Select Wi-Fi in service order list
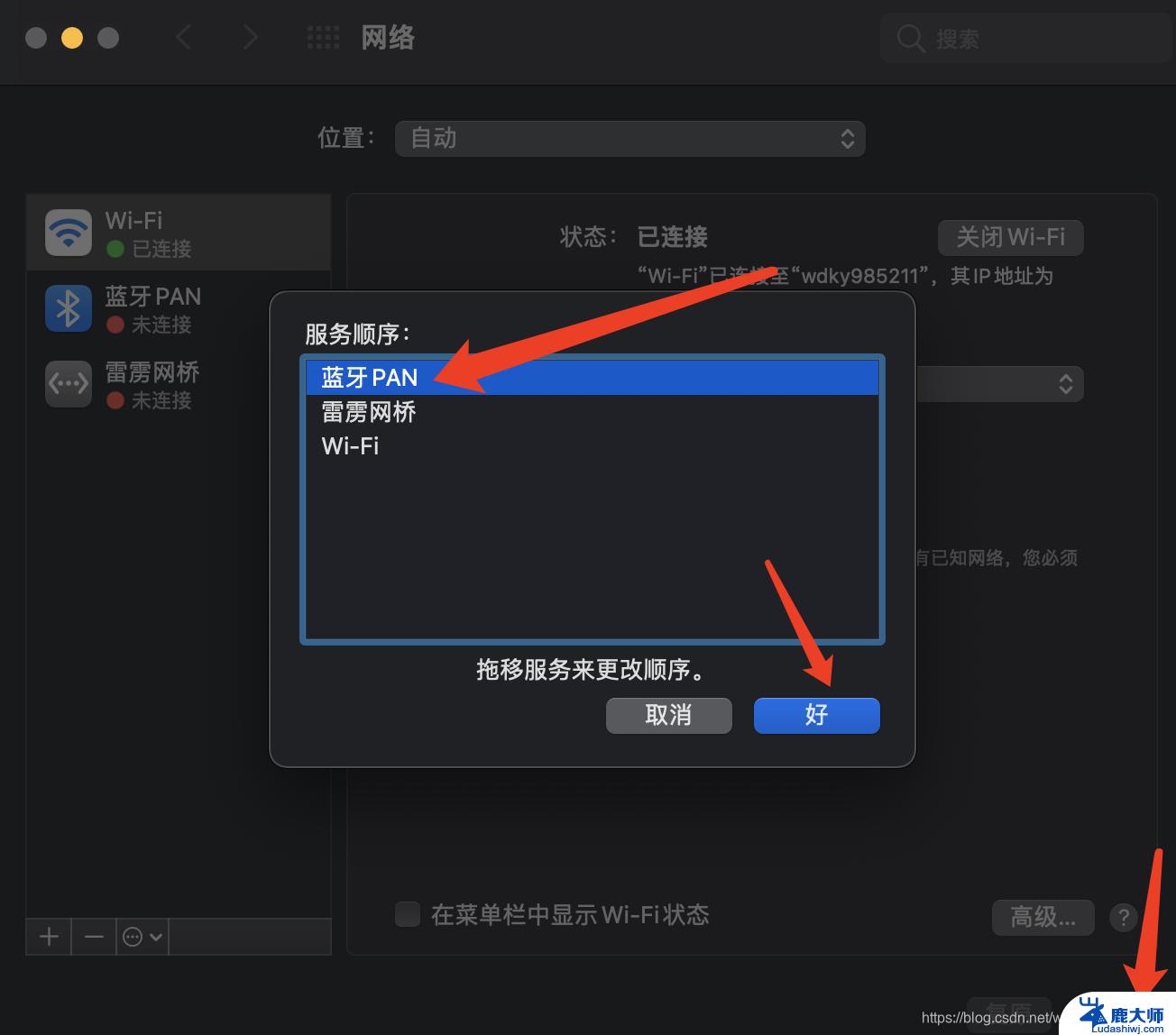The image size is (1176, 1035). coord(593,445)
